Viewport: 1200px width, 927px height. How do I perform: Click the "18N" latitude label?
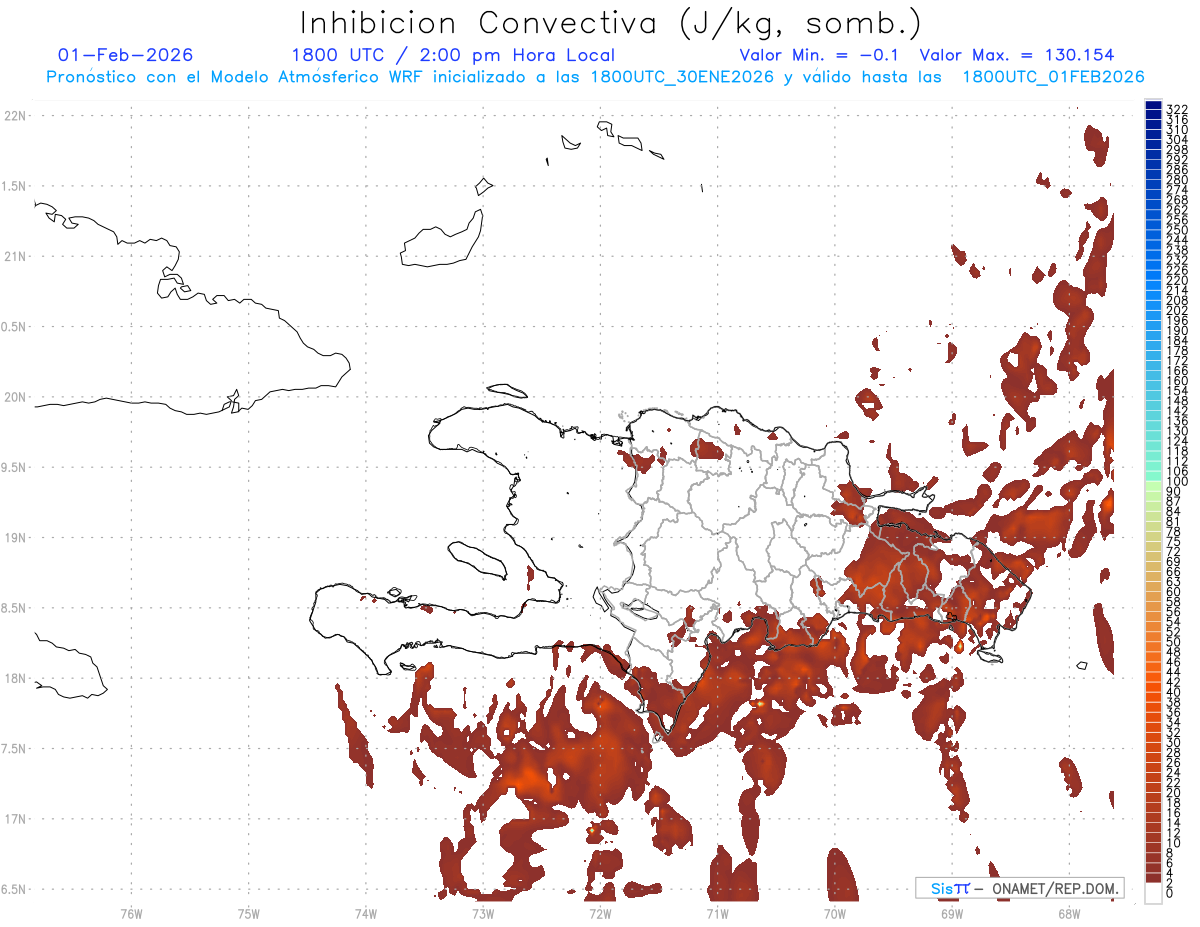[15, 679]
